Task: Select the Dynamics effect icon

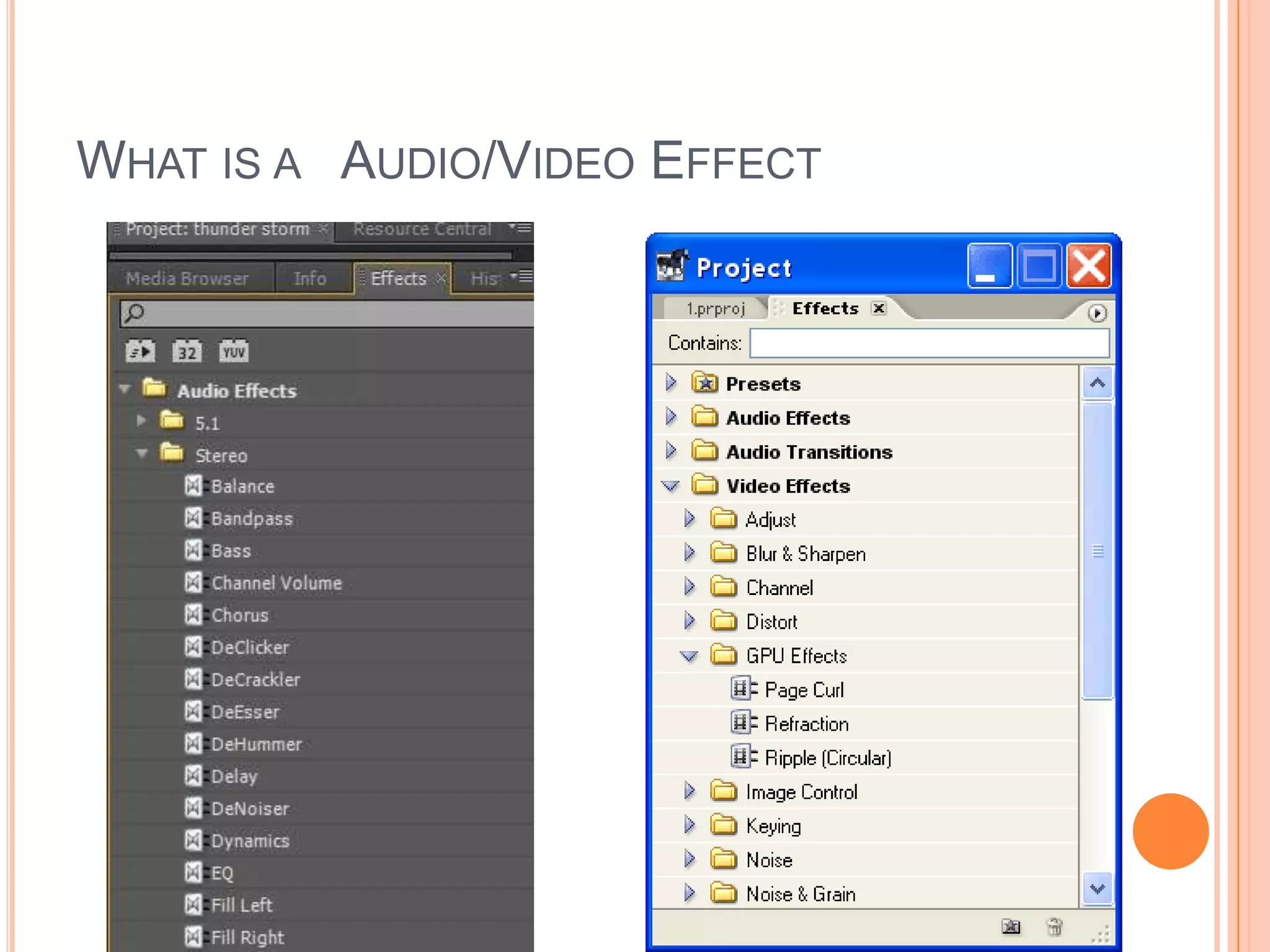Action: pos(193,840)
